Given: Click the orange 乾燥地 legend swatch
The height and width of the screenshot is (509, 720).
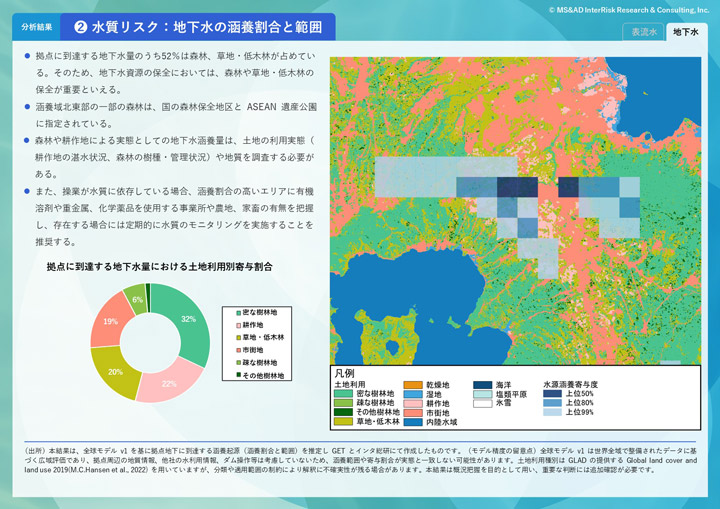Looking at the screenshot, I should click(x=413, y=385).
